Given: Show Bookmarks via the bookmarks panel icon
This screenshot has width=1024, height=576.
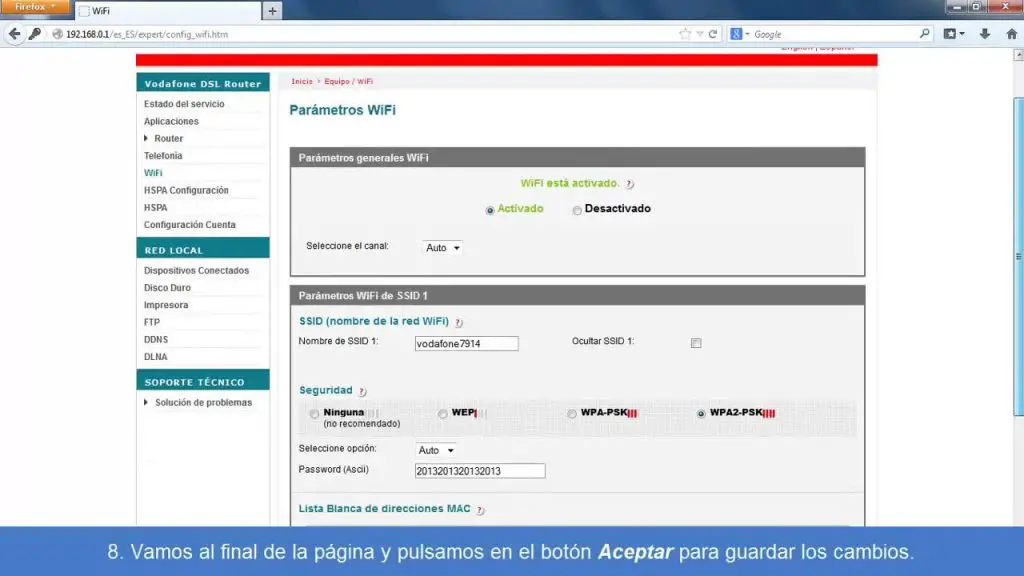Looking at the screenshot, I should point(951,33).
